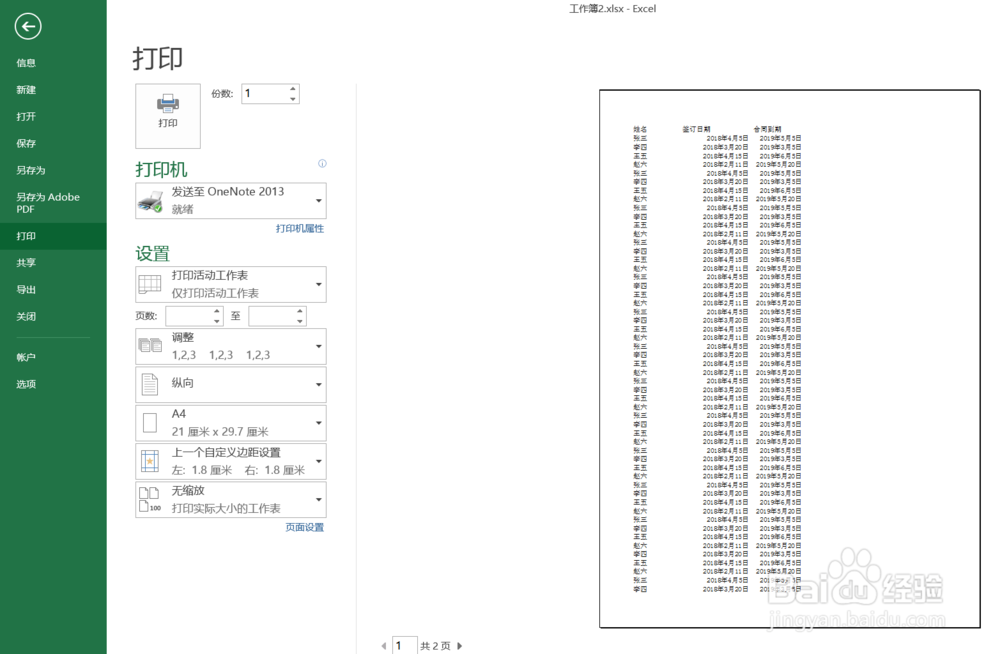Click the copies number input field
This screenshot has width=1000, height=654.
click(x=265, y=94)
